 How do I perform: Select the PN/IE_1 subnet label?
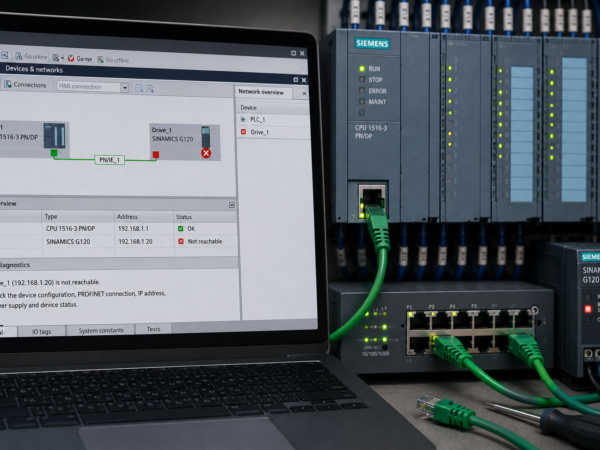point(109,160)
